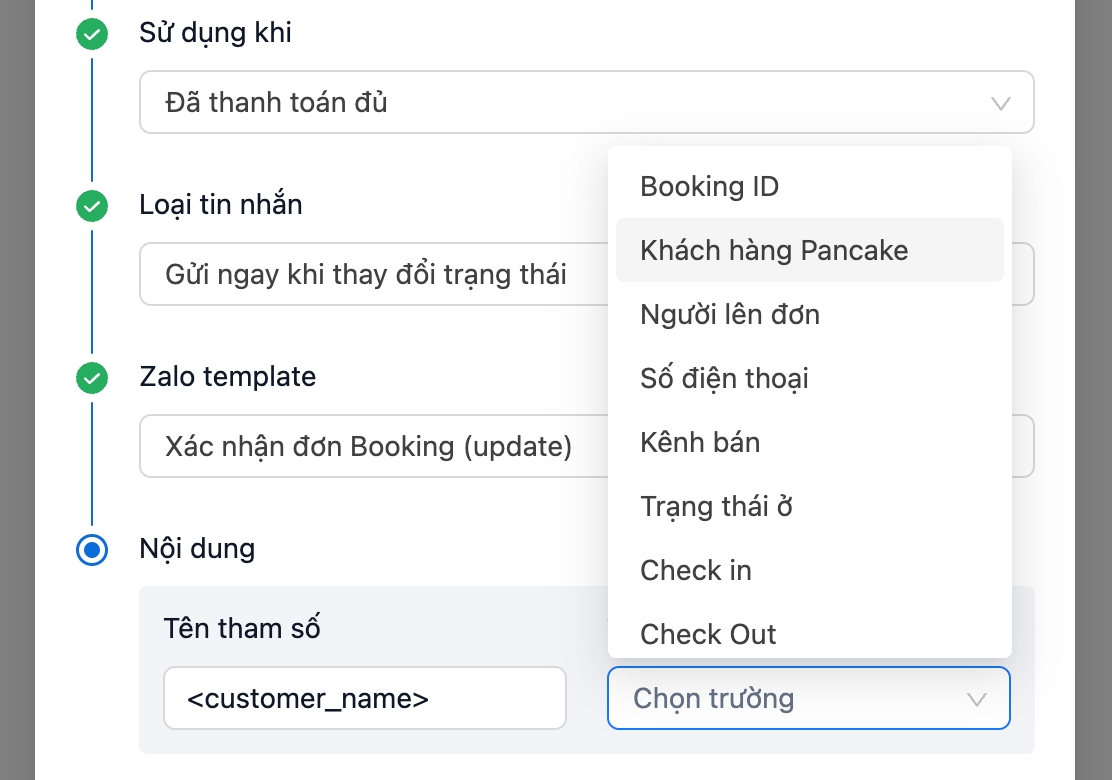Viewport: 1112px width, 780px height.
Task: Choose Booking ID from the field list
Action: (x=709, y=186)
